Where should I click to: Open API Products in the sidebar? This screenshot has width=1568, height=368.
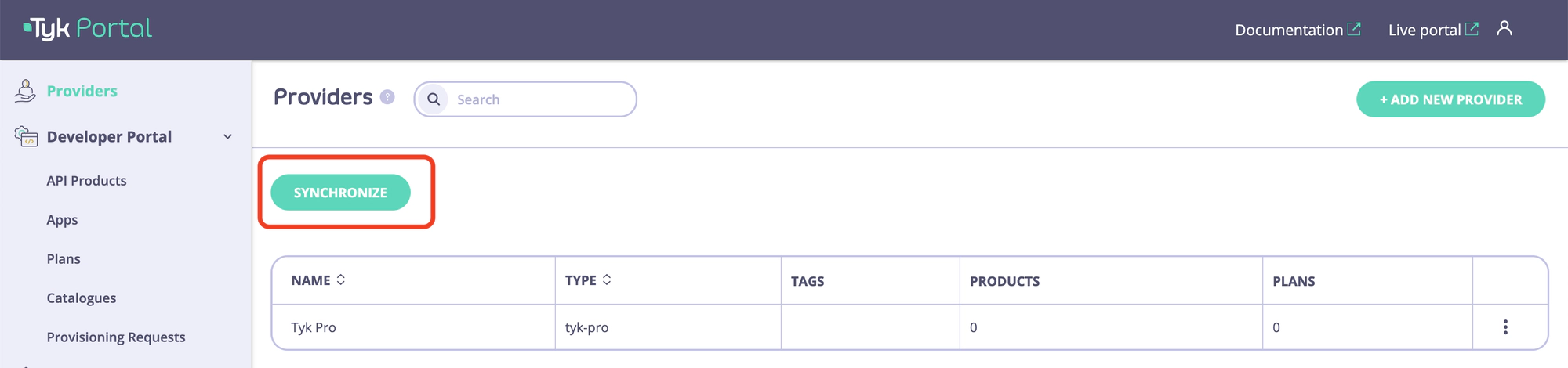[86, 181]
